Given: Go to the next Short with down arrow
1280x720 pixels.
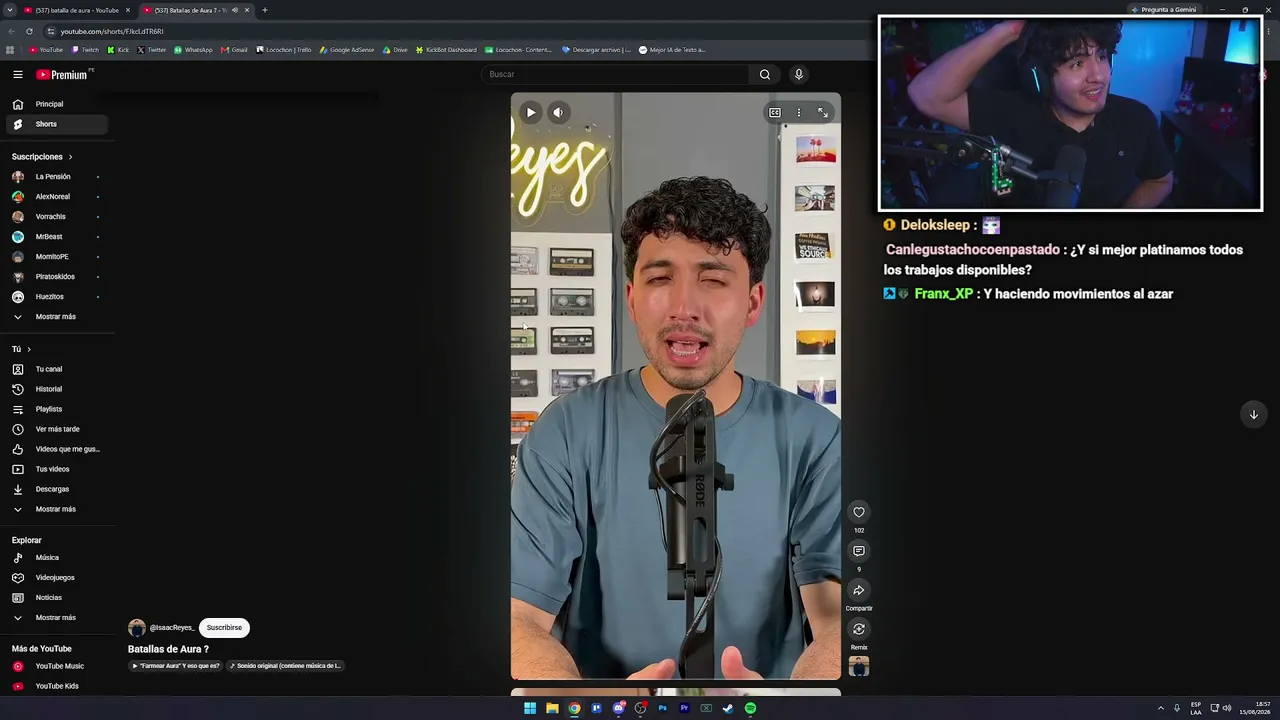Looking at the screenshot, I should (1253, 414).
